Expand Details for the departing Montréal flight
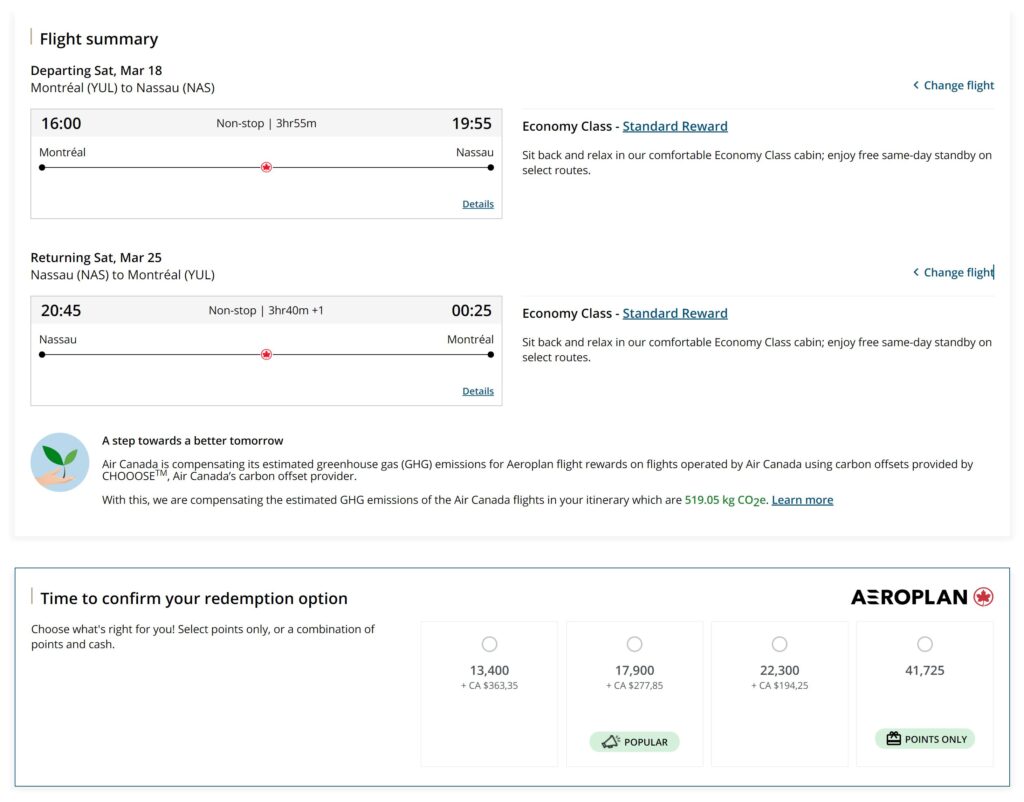This screenshot has width=1024, height=802. (x=477, y=203)
